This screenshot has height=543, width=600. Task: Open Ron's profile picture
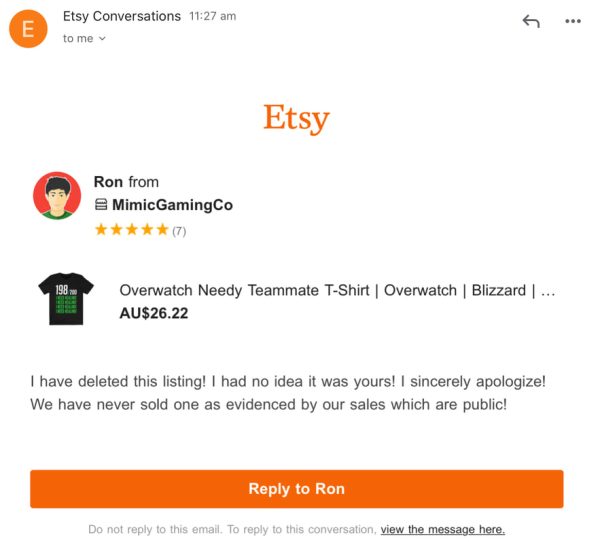tap(57, 195)
